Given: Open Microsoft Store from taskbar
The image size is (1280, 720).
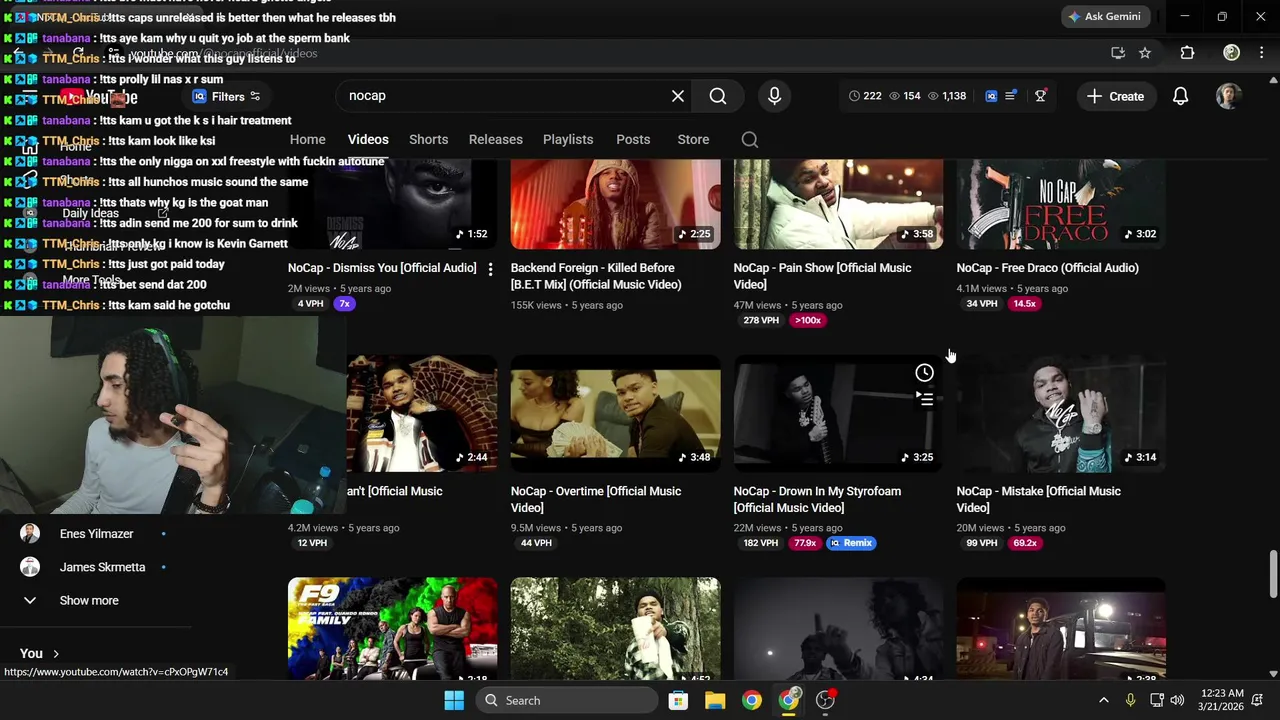Looking at the screenshot, I should 678,700.
